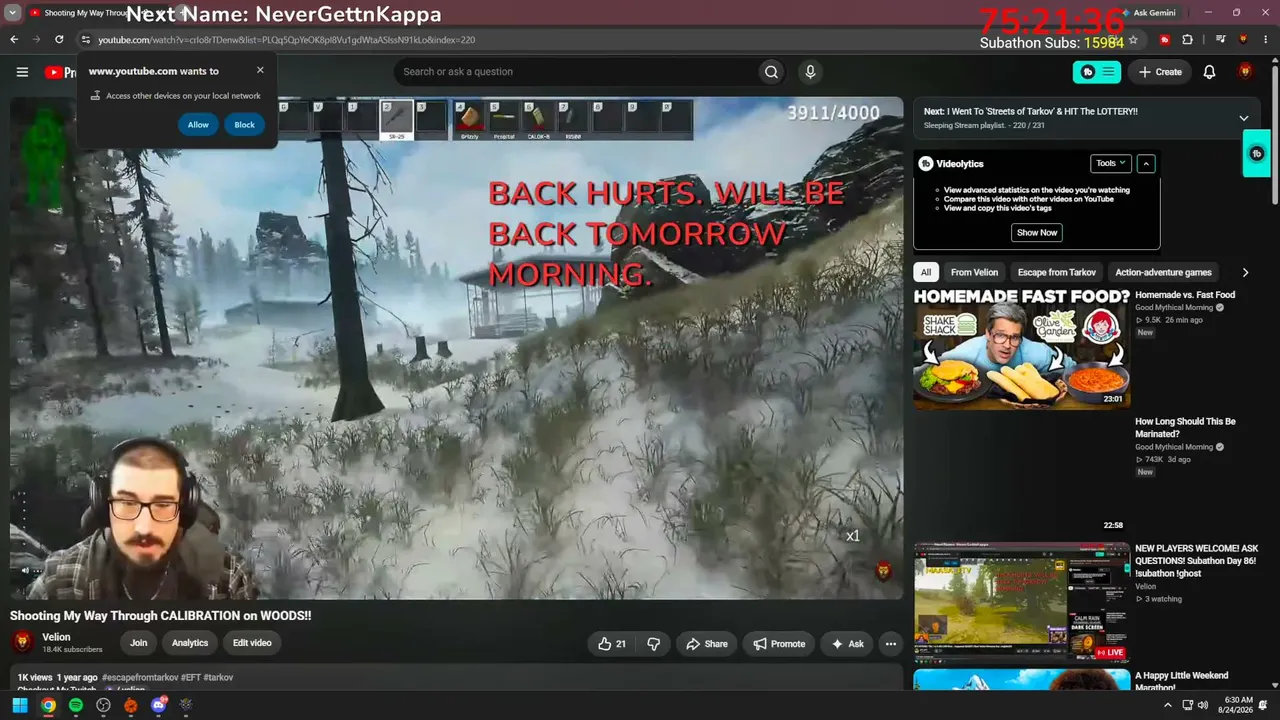Close the local network permission popup

click(x=260, y=70)
